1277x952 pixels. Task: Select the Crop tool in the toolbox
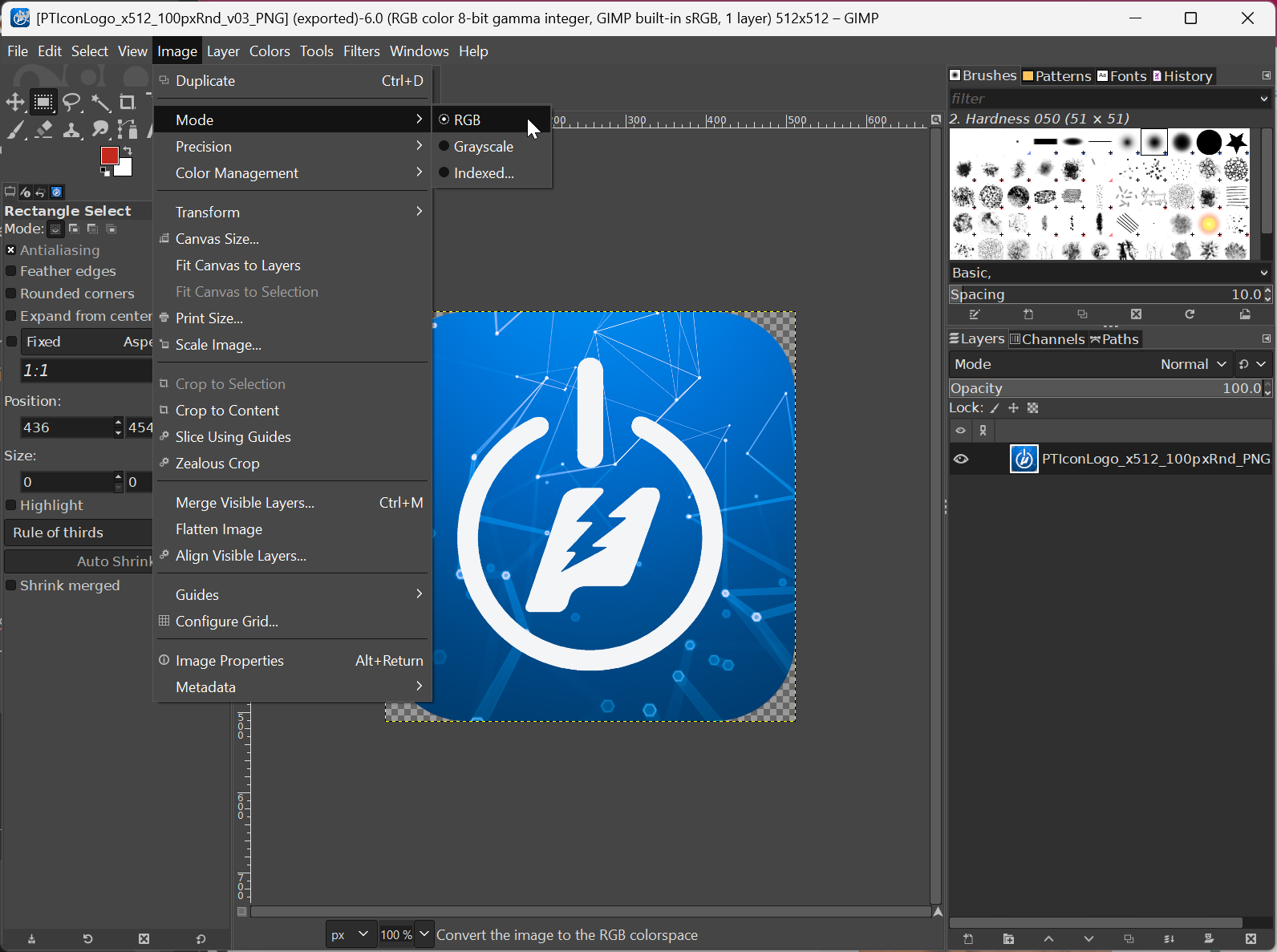click(x=128, y=102)
